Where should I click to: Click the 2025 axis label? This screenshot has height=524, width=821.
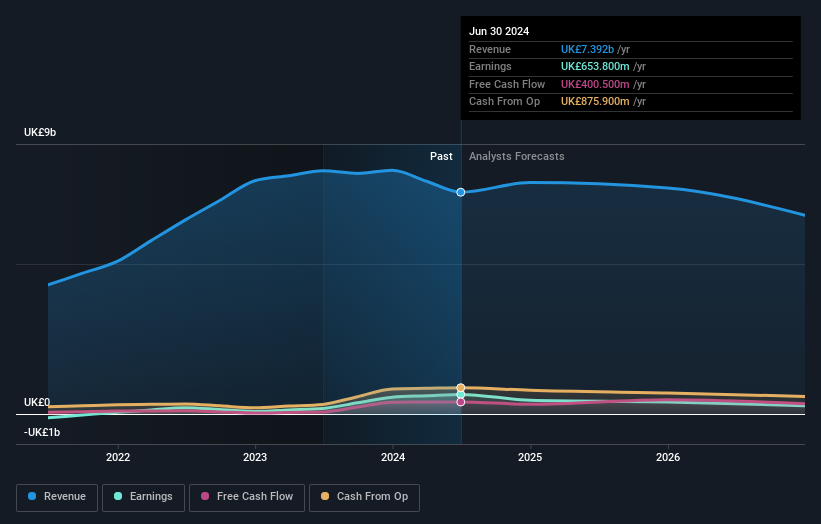coord(530,457)
